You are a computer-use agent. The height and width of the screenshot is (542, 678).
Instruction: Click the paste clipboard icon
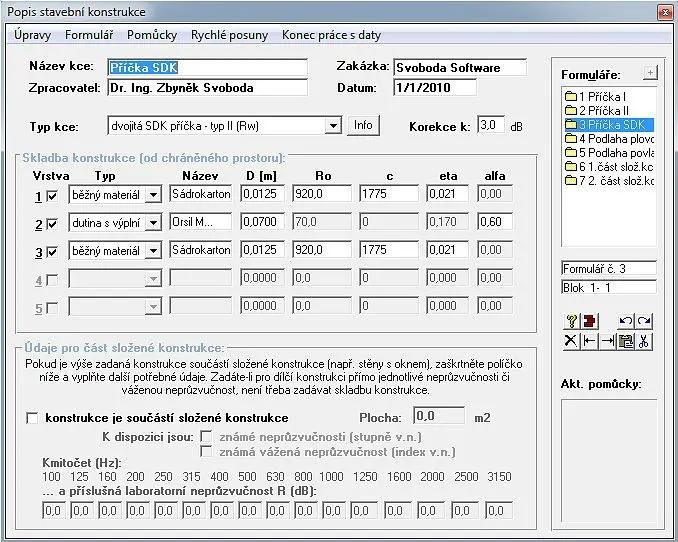pyautogui.click(x=625, y=341)
